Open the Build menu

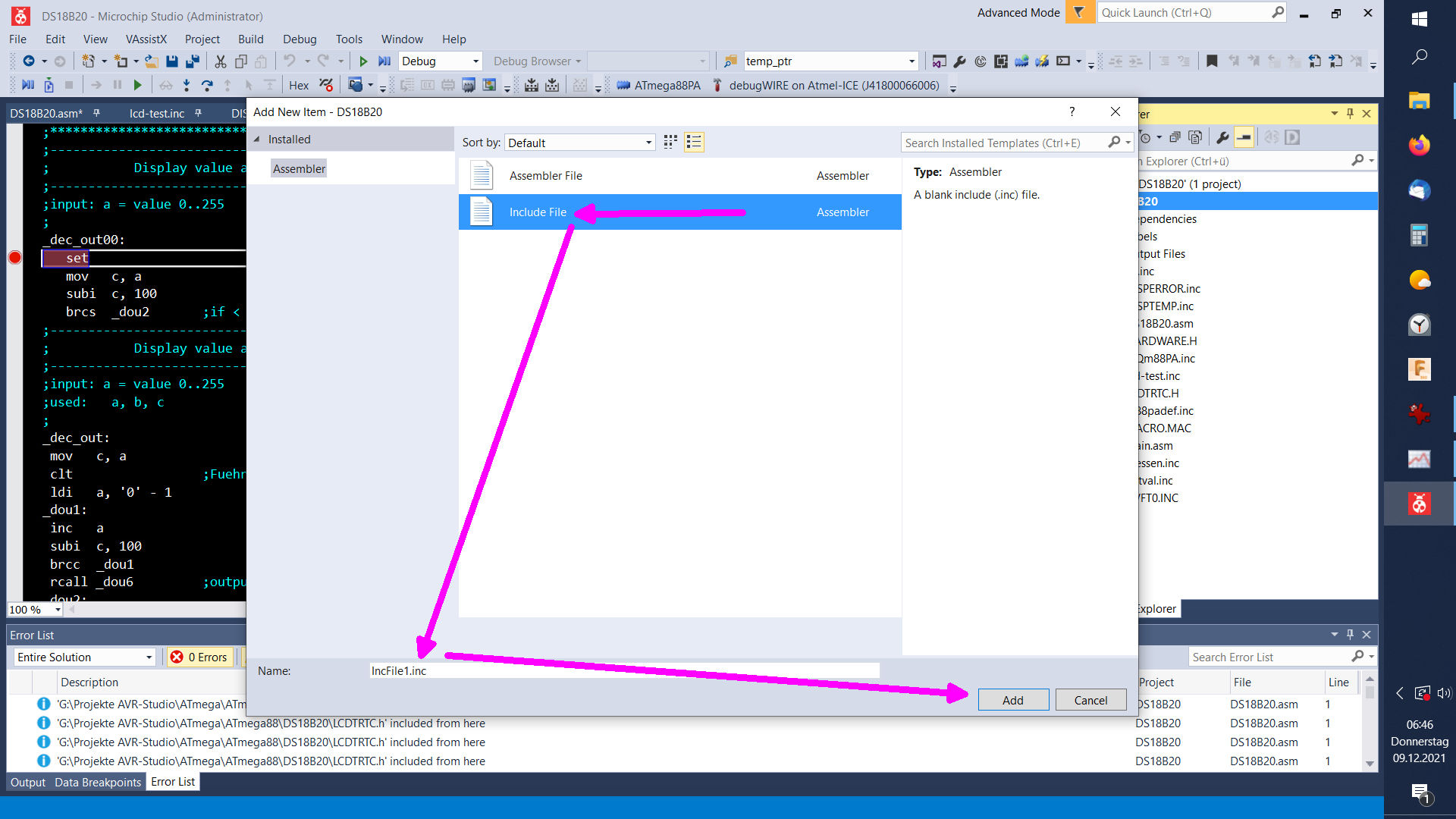pyautogui.click(x=250, y=39)
